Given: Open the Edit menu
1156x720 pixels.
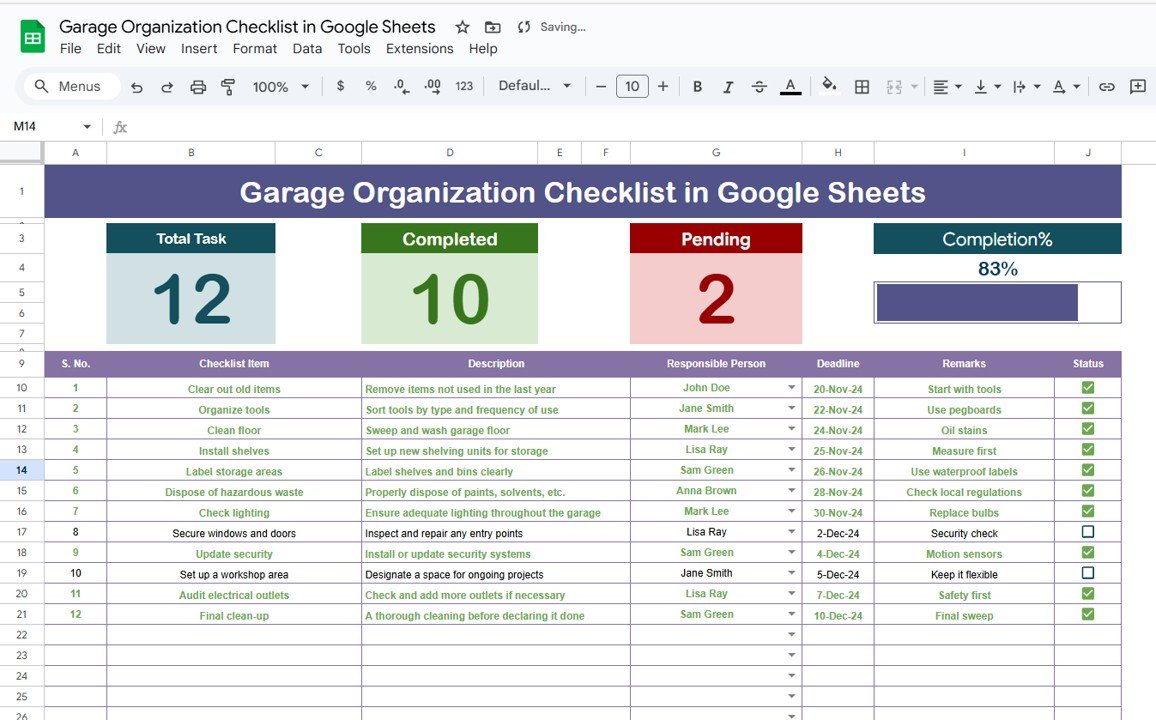Looking at the screenshot, I should [x=108, y=49].
